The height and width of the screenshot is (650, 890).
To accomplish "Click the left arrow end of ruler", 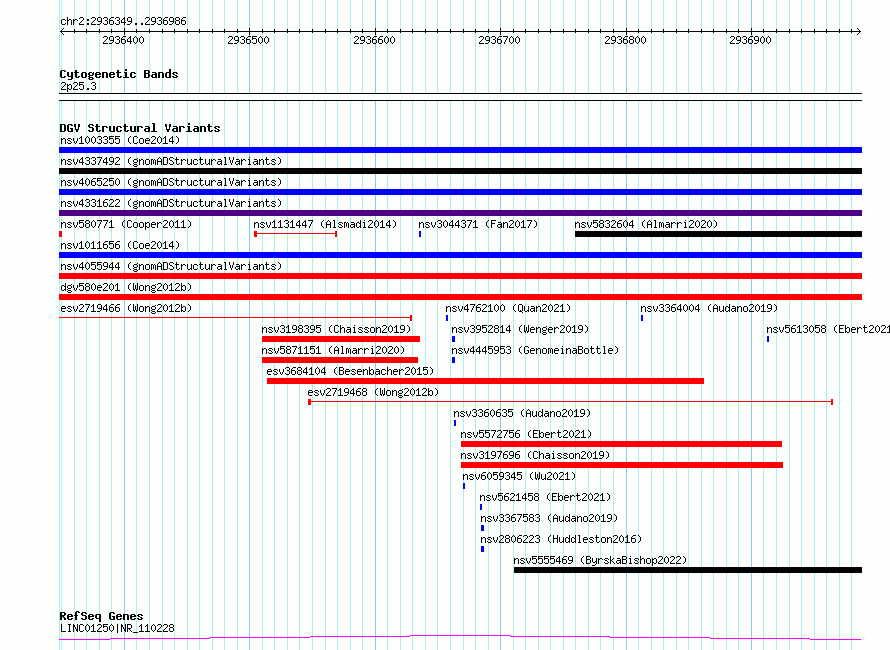I will coord(62,32).
